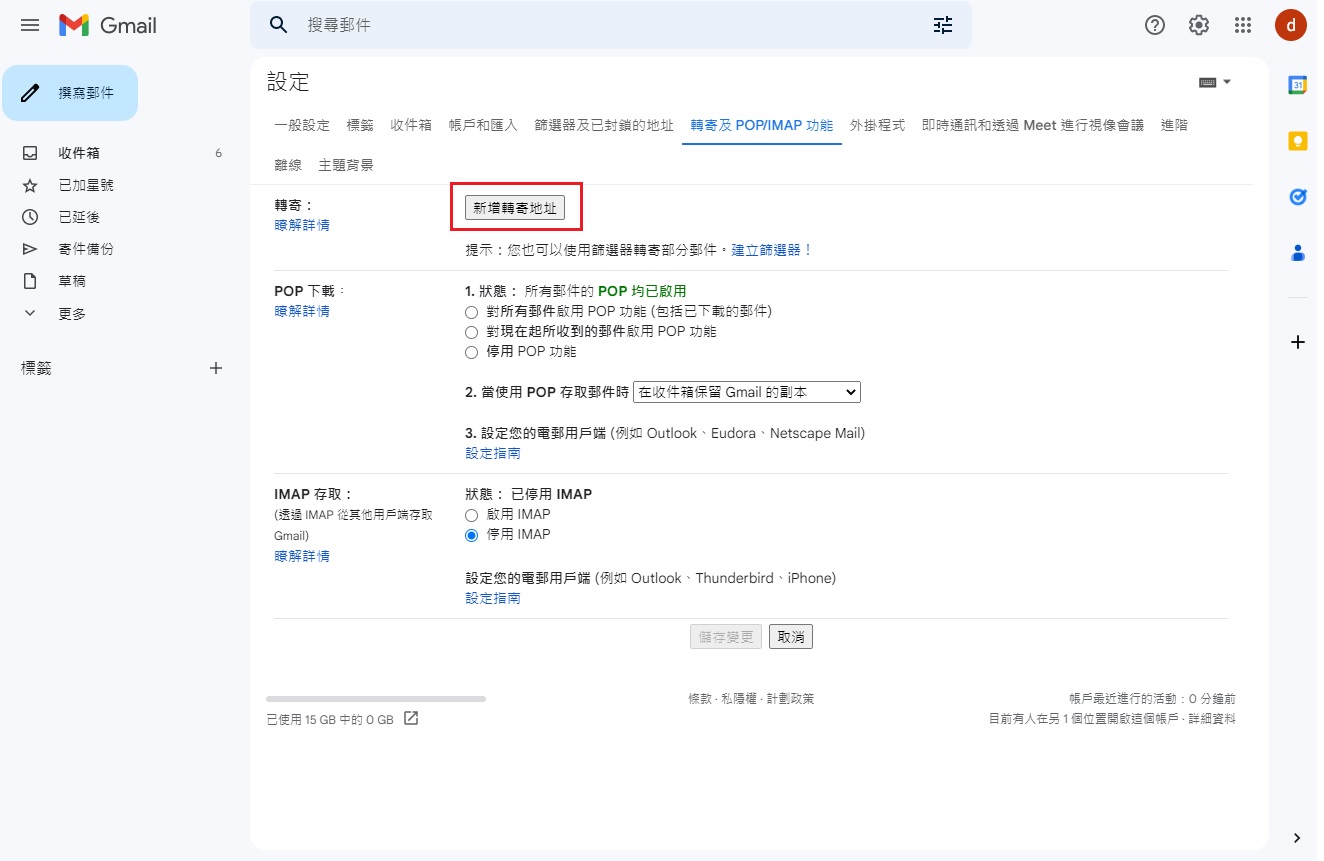Enable IMAP with 啟用 IMAP radio button
The height and width of the screenshot is (861, 1324).
[x=472, y=515]
